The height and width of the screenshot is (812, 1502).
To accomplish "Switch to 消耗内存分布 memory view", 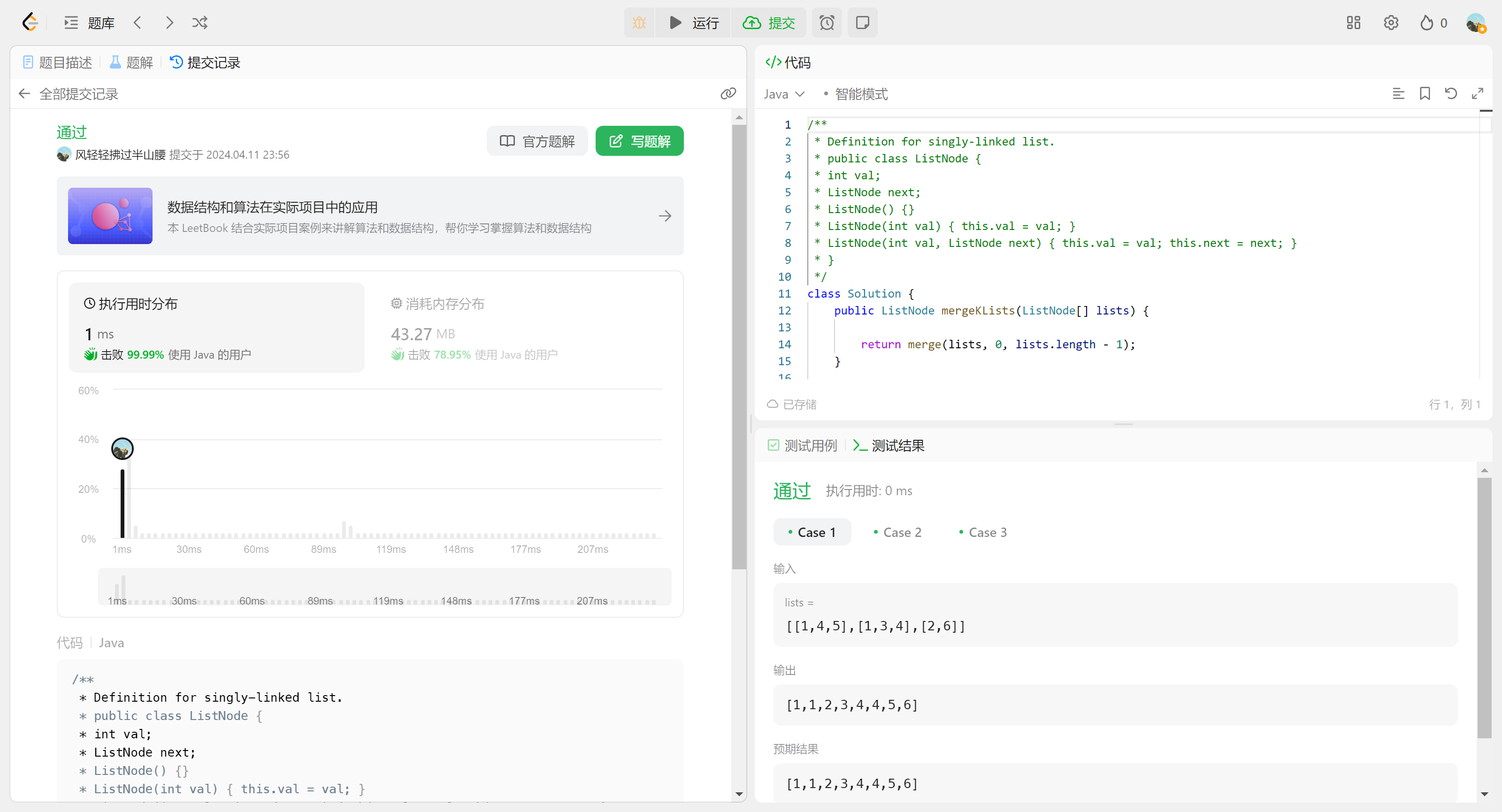I will point(437,304).
